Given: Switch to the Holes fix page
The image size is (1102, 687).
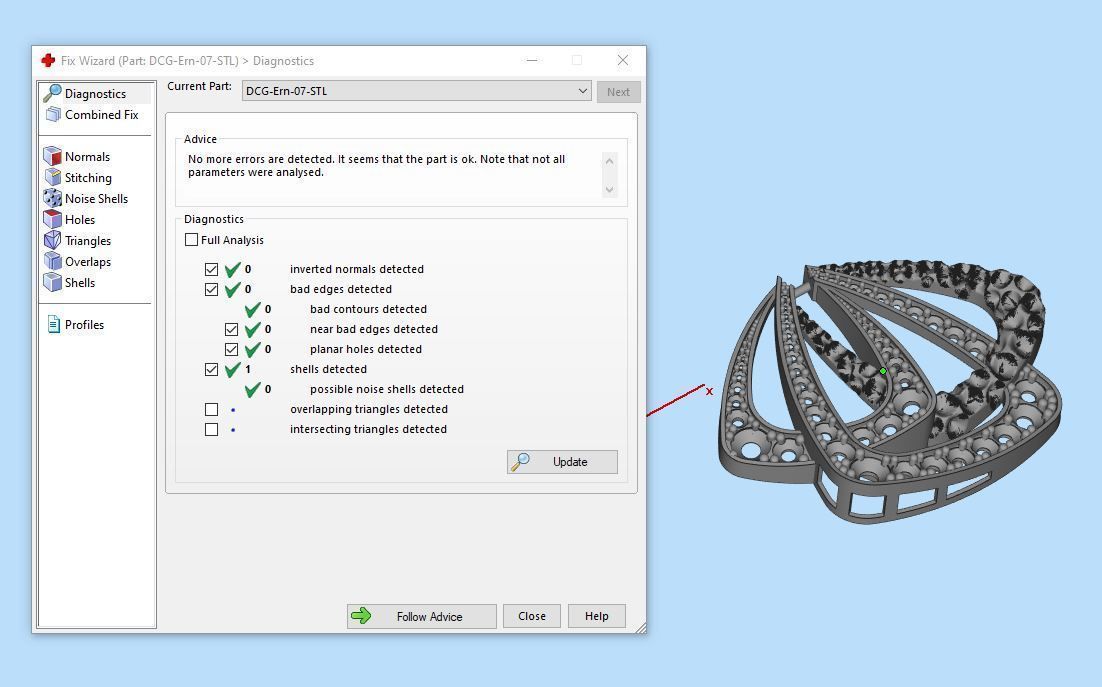Looking at the screenshot, I should pyautogui.click(x=79, y=220).
